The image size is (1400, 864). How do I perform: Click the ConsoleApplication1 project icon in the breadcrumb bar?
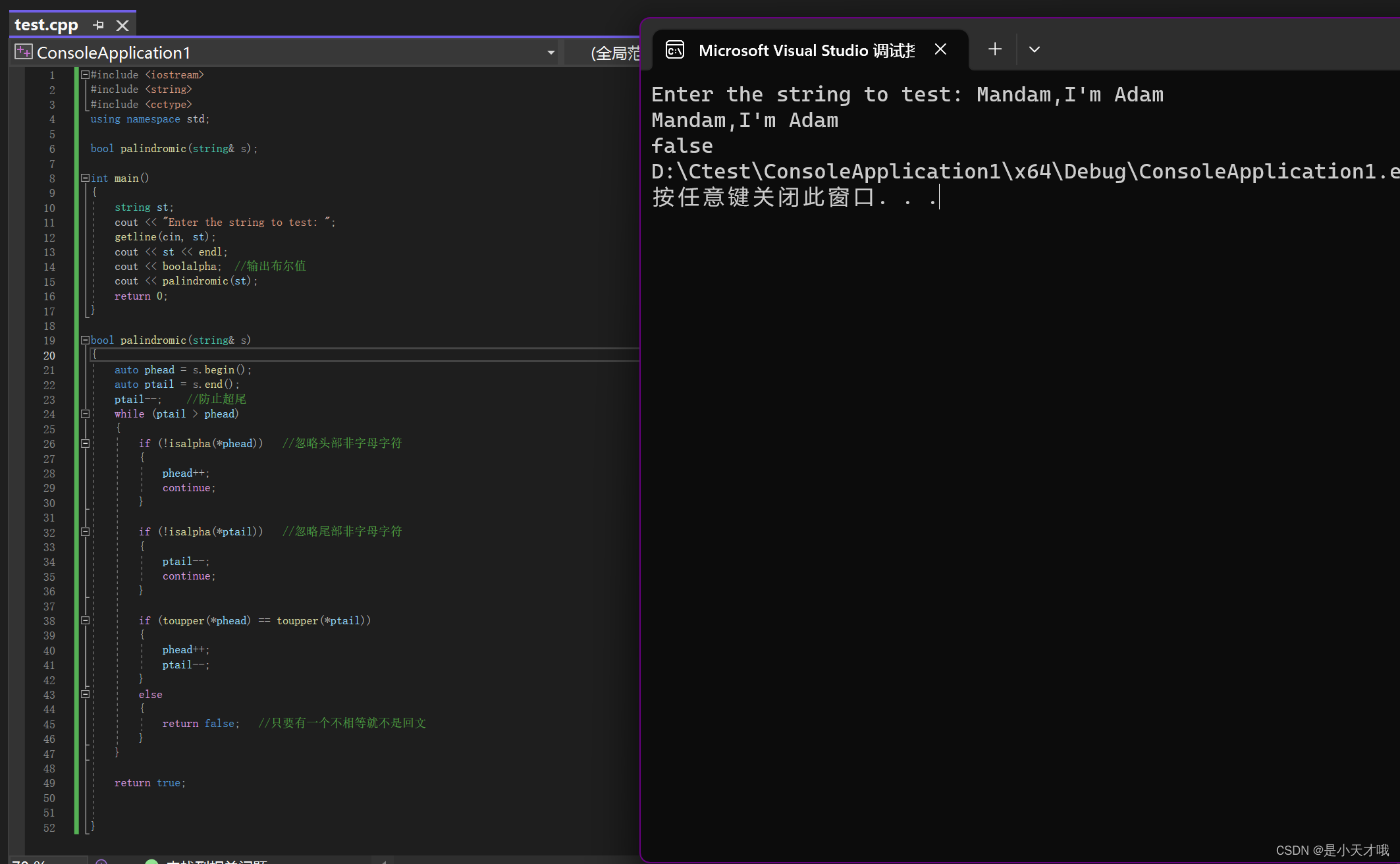click(x=23, y=52)
